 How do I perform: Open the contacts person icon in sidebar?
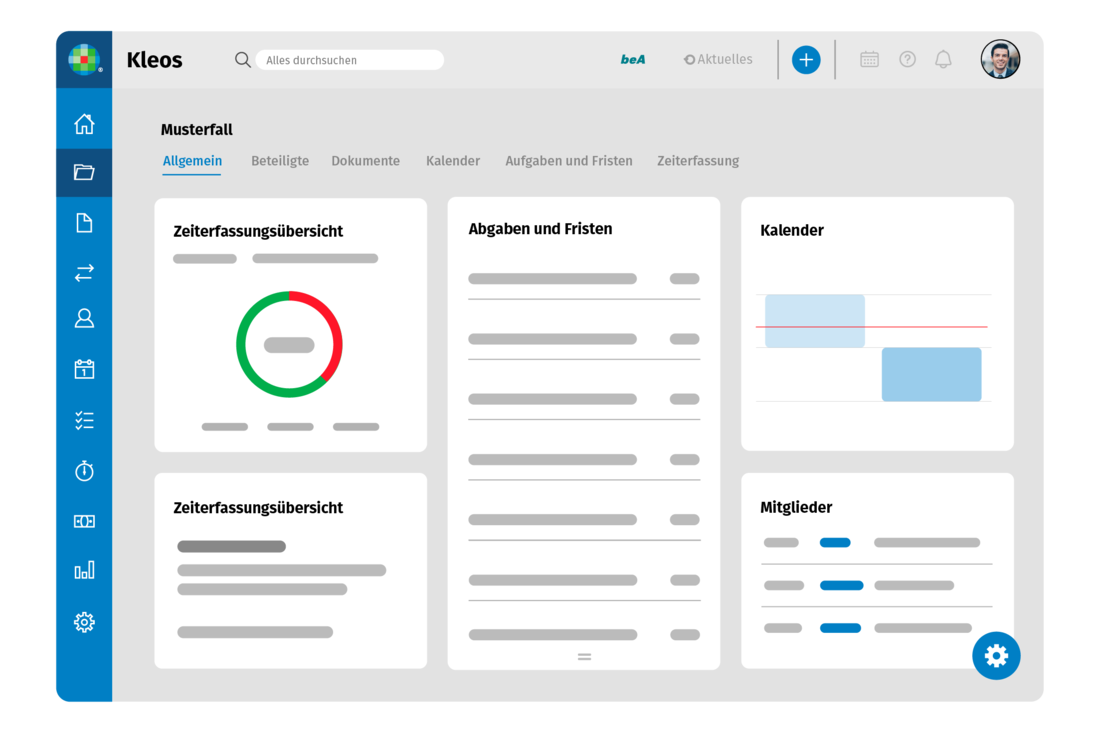pos(84,319)
